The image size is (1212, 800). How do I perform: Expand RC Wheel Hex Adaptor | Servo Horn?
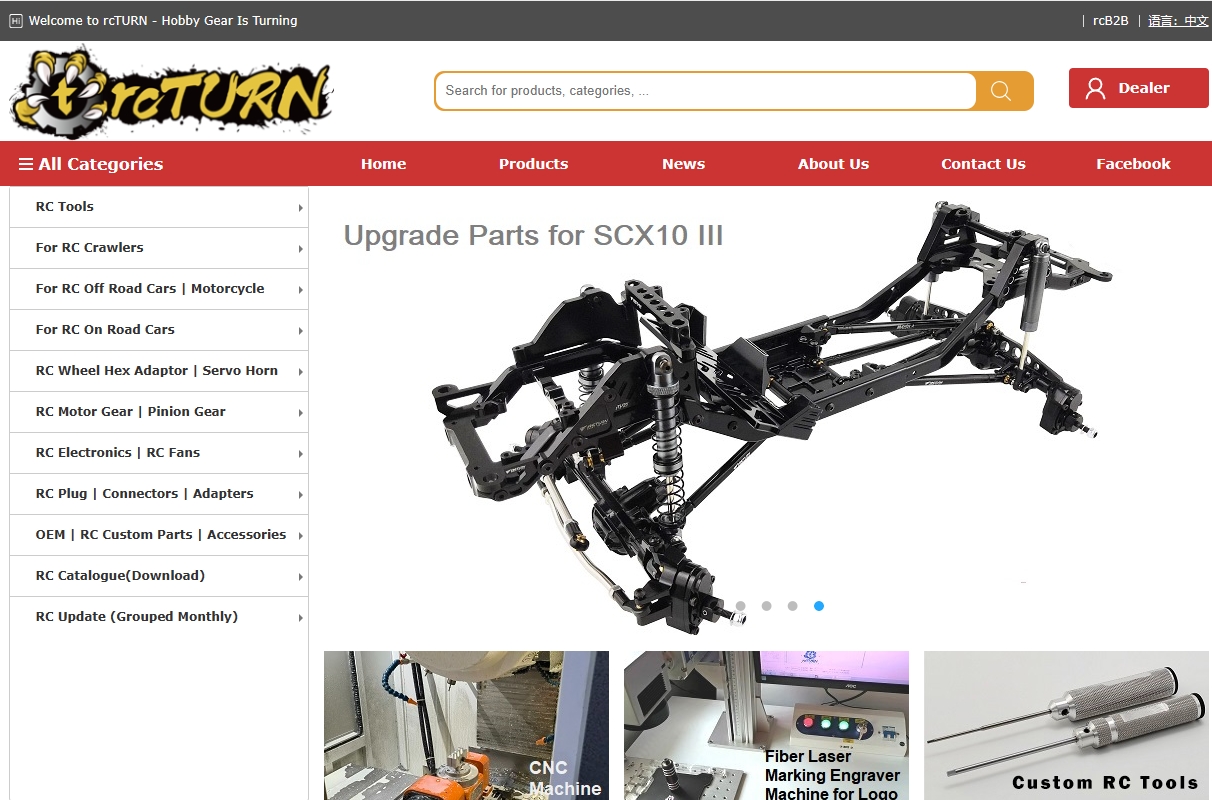[x=159, y=371]
